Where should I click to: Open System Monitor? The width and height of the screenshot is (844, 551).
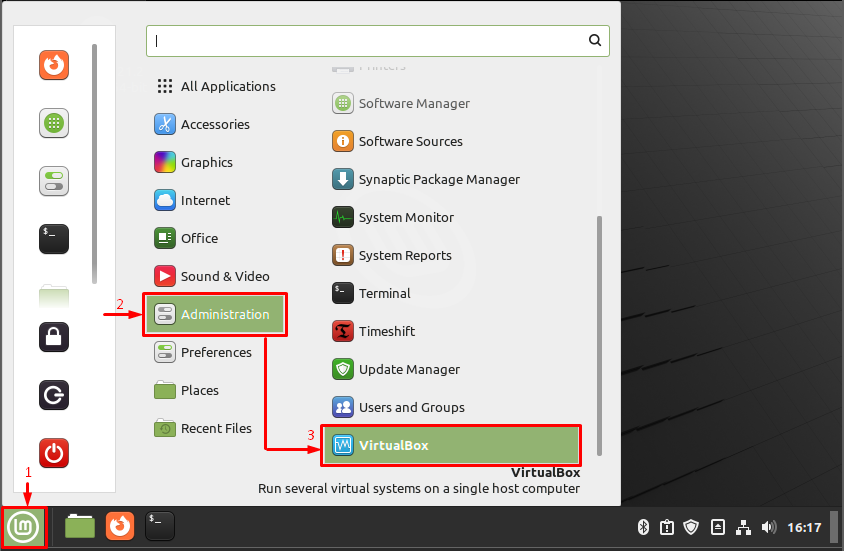(x=451, y=217)
